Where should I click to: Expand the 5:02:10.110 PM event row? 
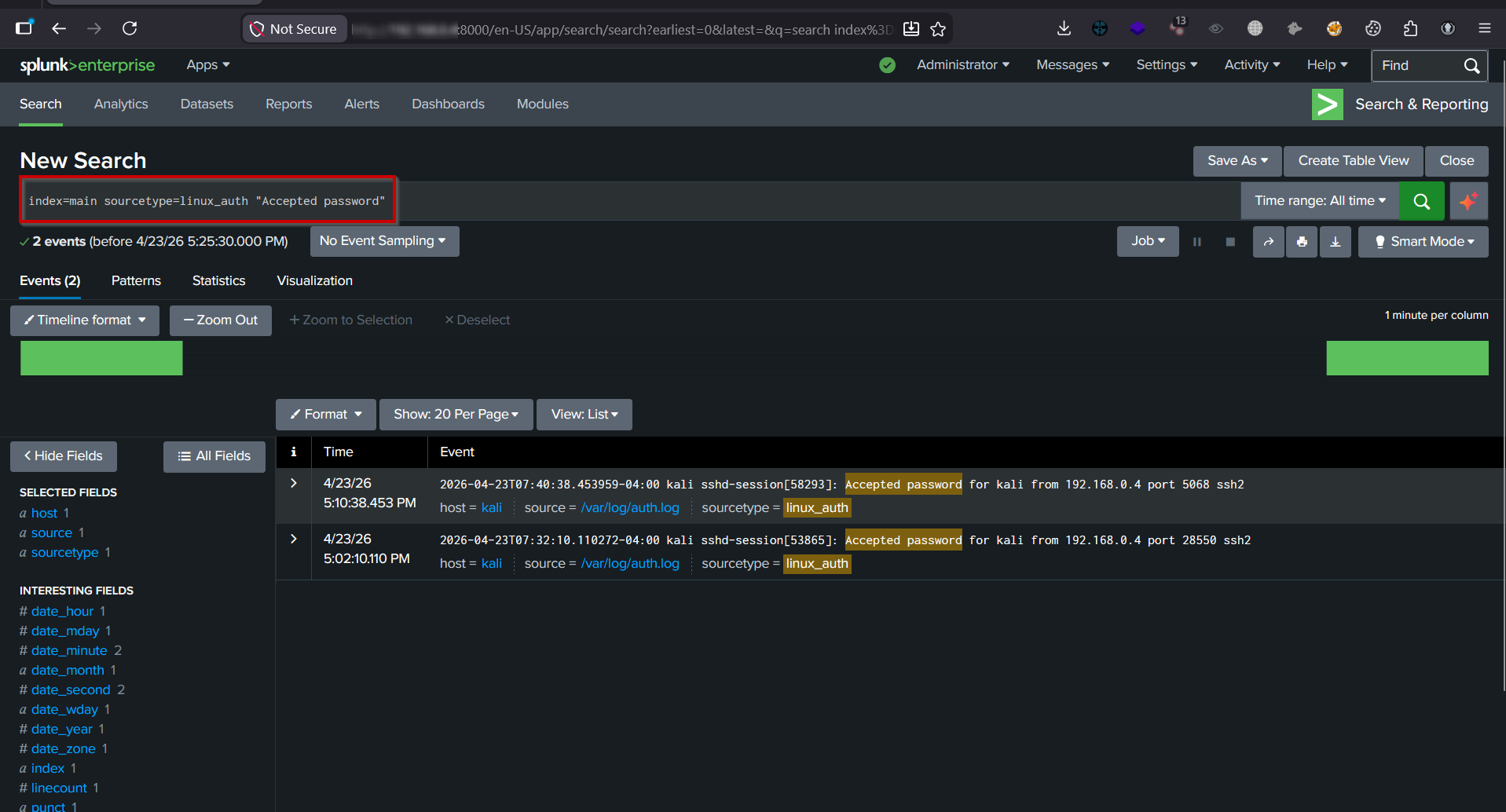click(294, 539)
